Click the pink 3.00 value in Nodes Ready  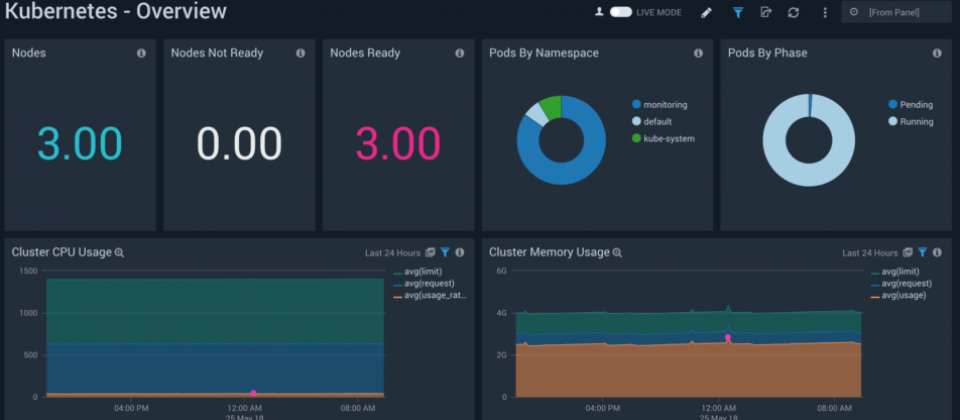click(x=398, y=144)
